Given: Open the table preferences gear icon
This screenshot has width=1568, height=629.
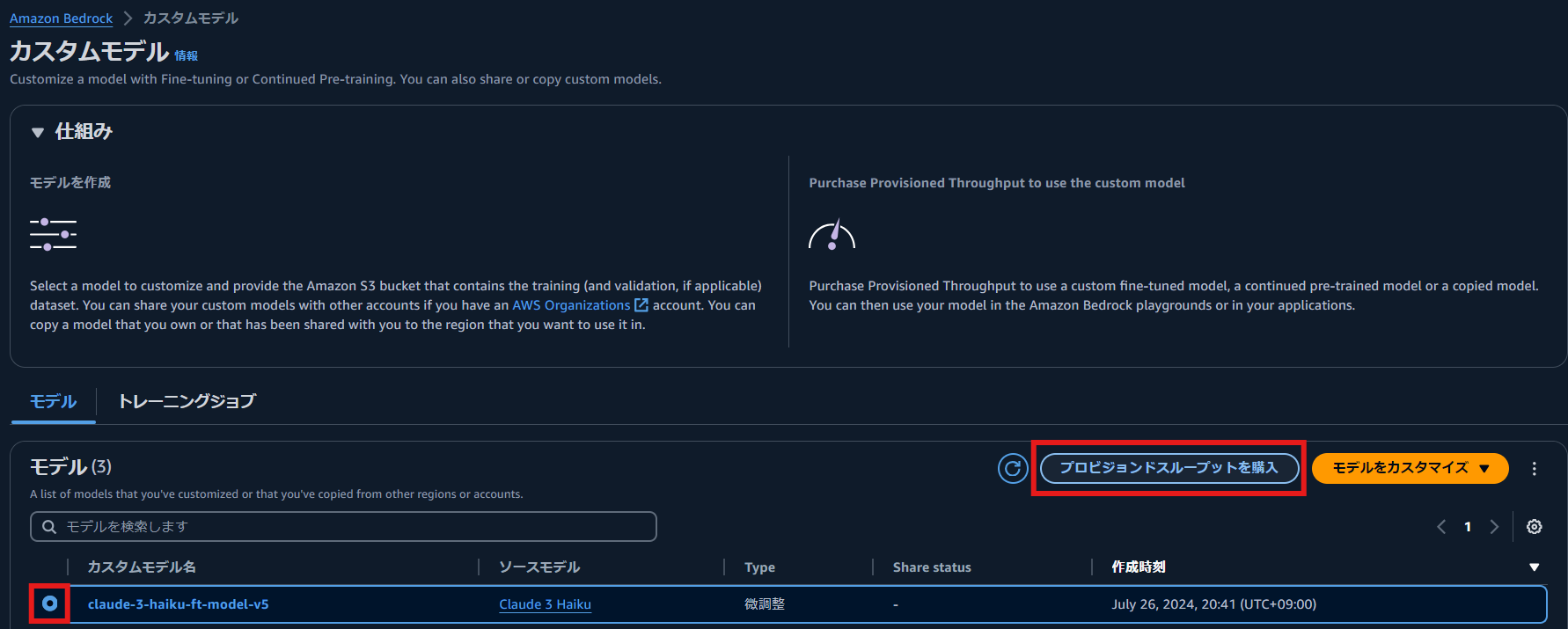Looking at the screenshot, I should pyautogui.click(x=1535, y=526).
